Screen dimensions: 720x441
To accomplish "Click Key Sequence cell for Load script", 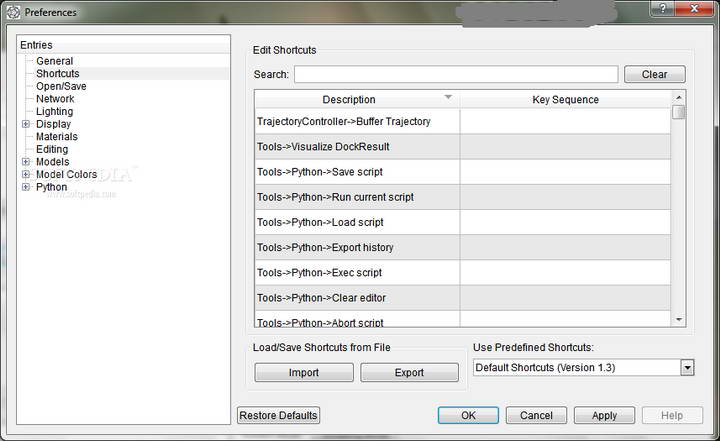I will pyautogui.click(x=565, y=222).
